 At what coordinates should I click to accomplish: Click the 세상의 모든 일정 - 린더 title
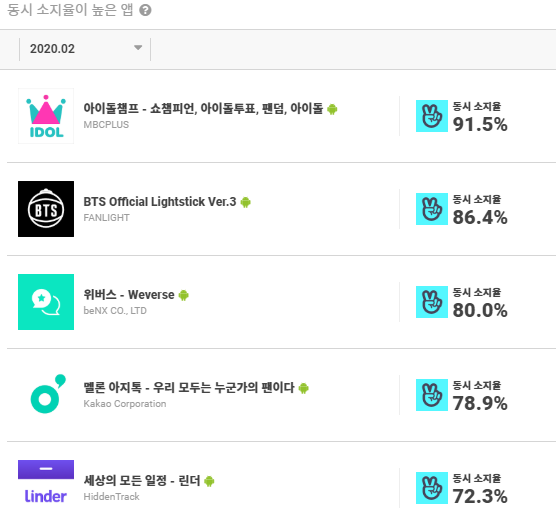142,481
